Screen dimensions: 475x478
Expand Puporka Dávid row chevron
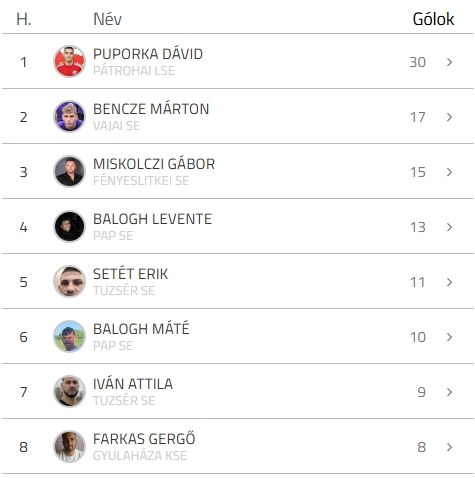click(x=449, y=62)
